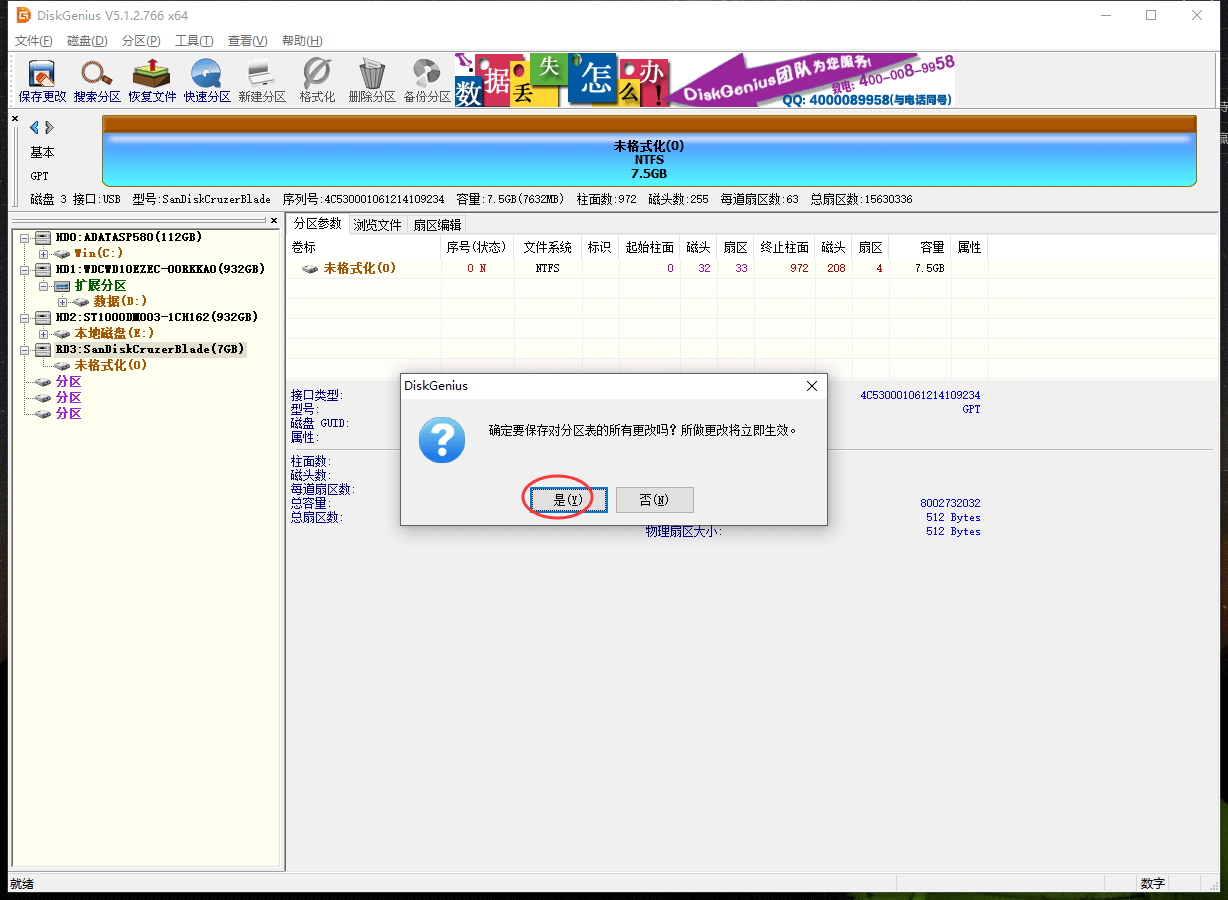The height and width of the screenshot is (900, 1228).
Task: Open the 备份分区 (Backup Partition) tool
Action: (x=427, y=81)
